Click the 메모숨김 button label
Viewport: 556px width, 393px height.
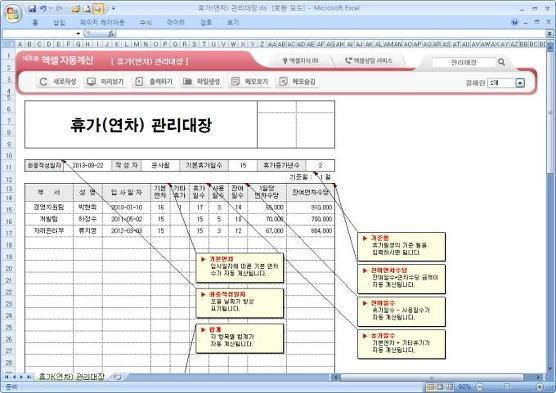pos(304,82)
